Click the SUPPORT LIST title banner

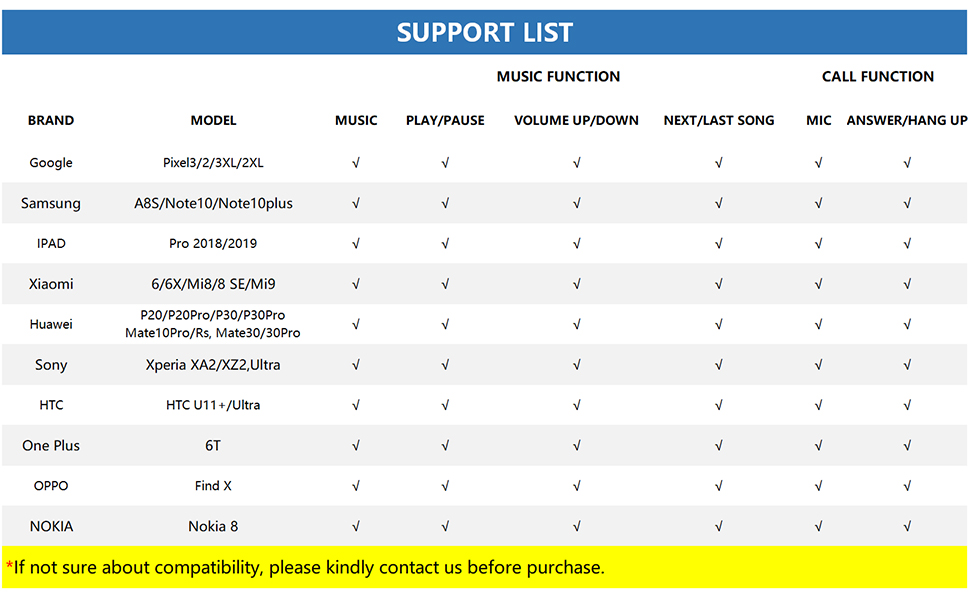click(485, 31)
